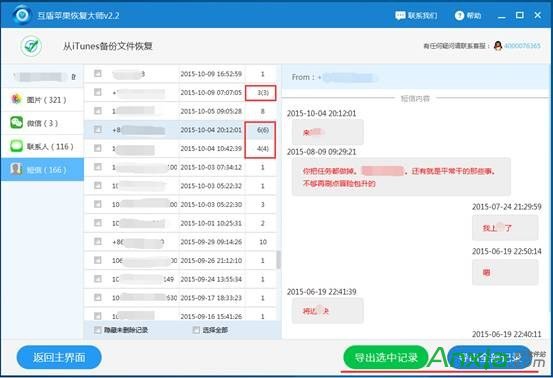Click the customer service QQ avatar icon
This screenshot has width=553, height=378.
click(498, 45)
